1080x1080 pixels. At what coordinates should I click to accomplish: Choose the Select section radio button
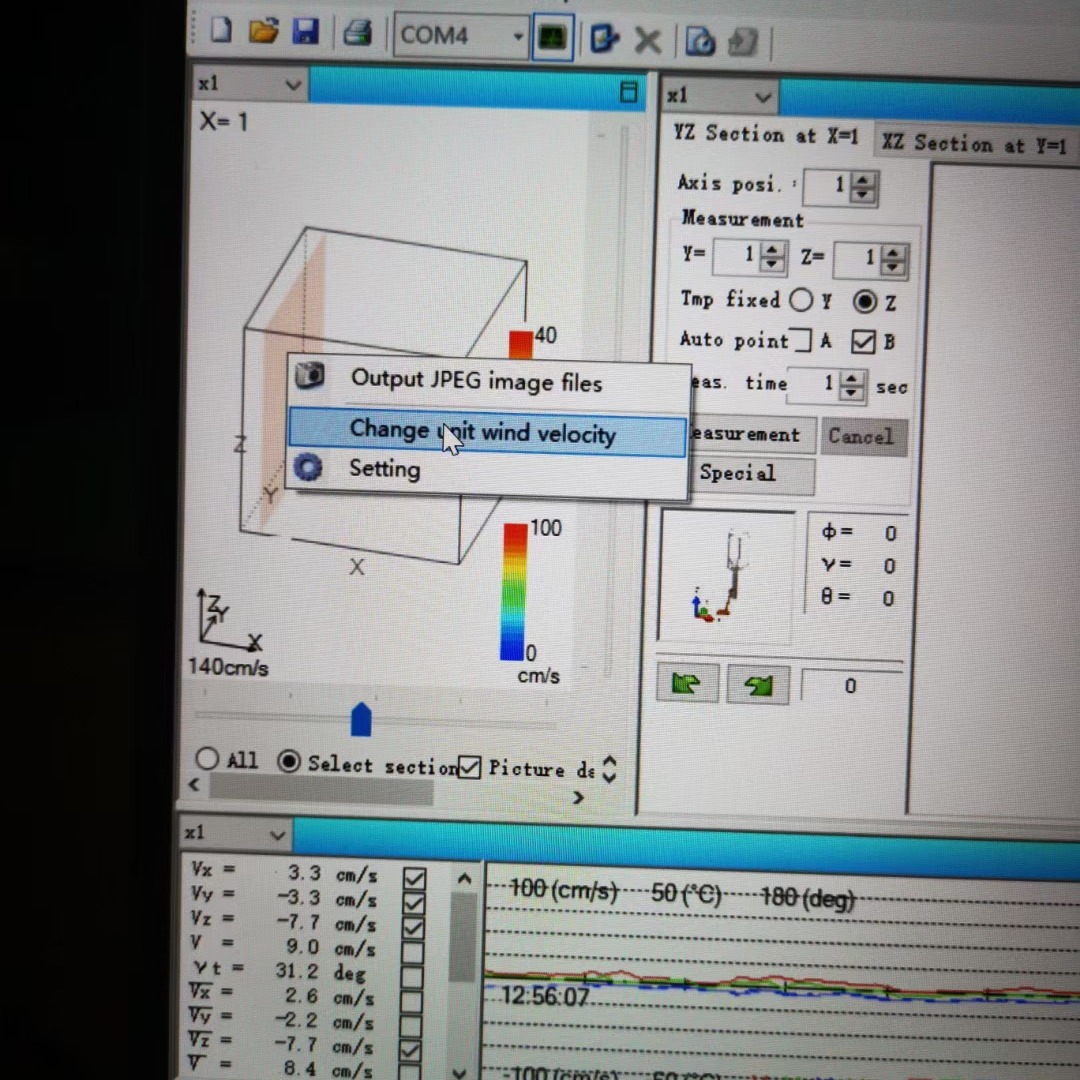[289, 761]
